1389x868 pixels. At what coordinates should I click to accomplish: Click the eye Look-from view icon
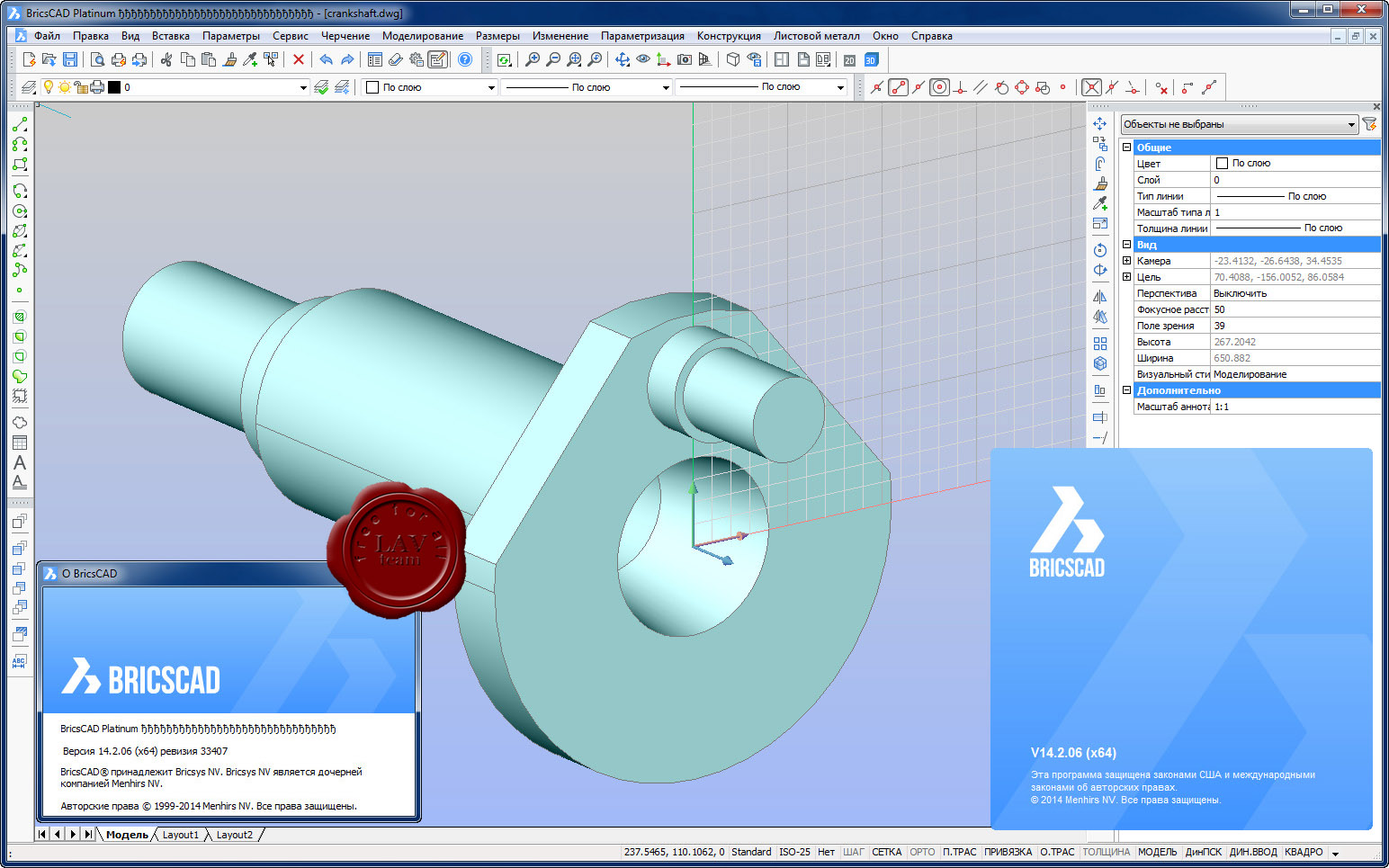(642, 59)
